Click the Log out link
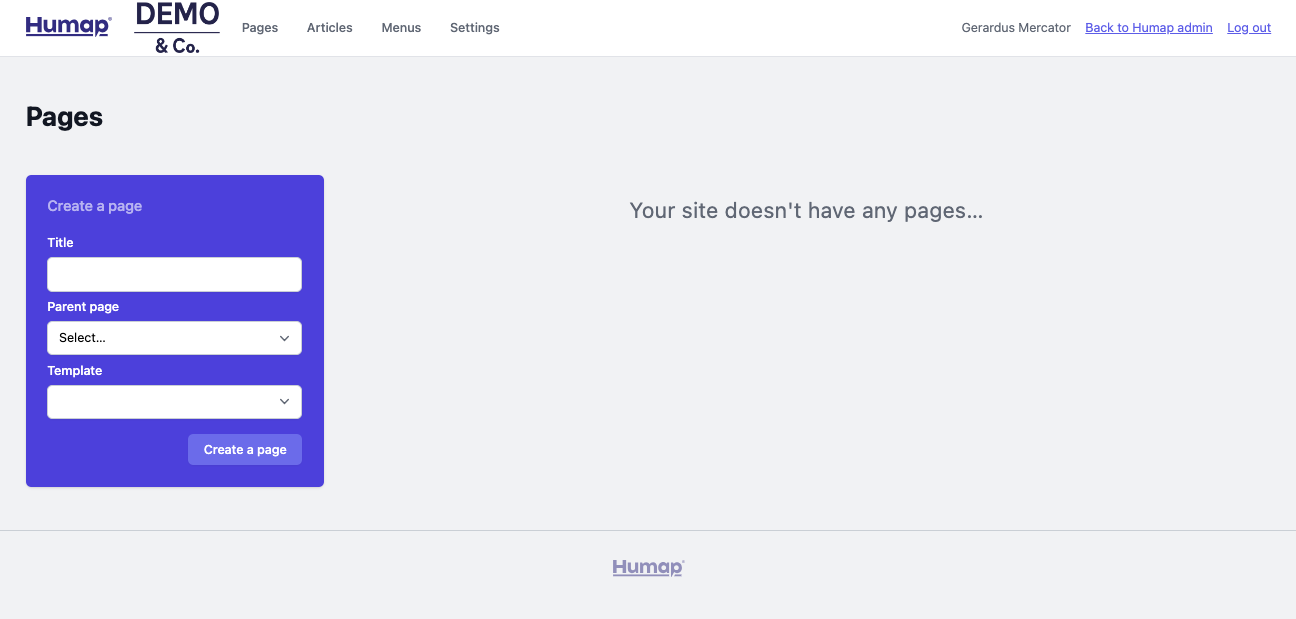1296x619 pixels. click(1248, 27)
